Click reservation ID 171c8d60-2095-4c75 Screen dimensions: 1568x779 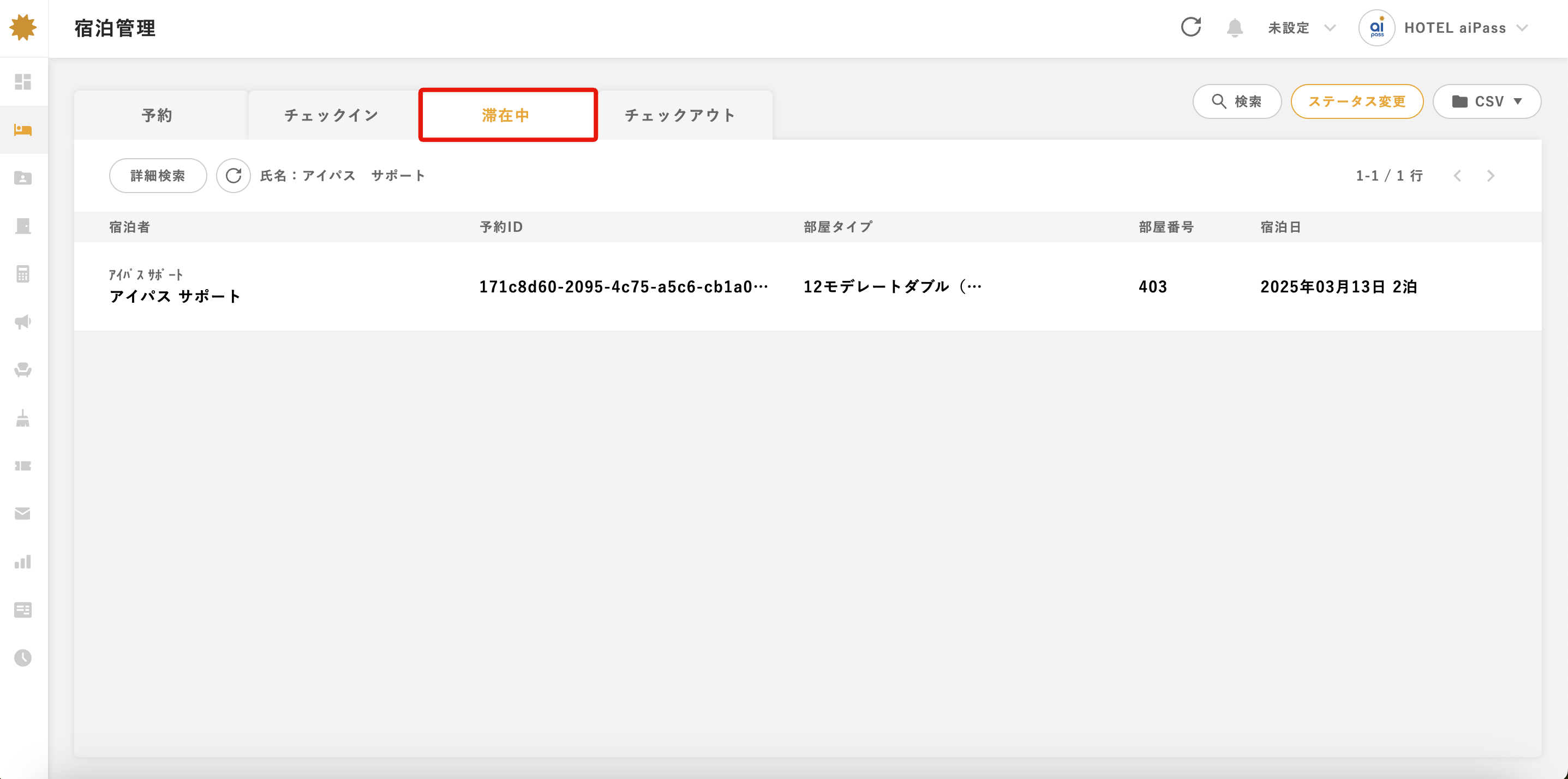coord(623,286)
